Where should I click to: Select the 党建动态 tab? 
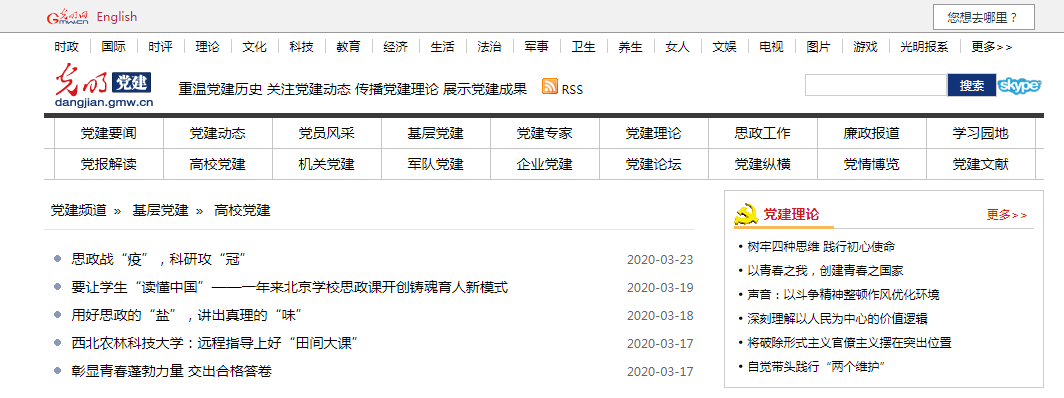218,134
